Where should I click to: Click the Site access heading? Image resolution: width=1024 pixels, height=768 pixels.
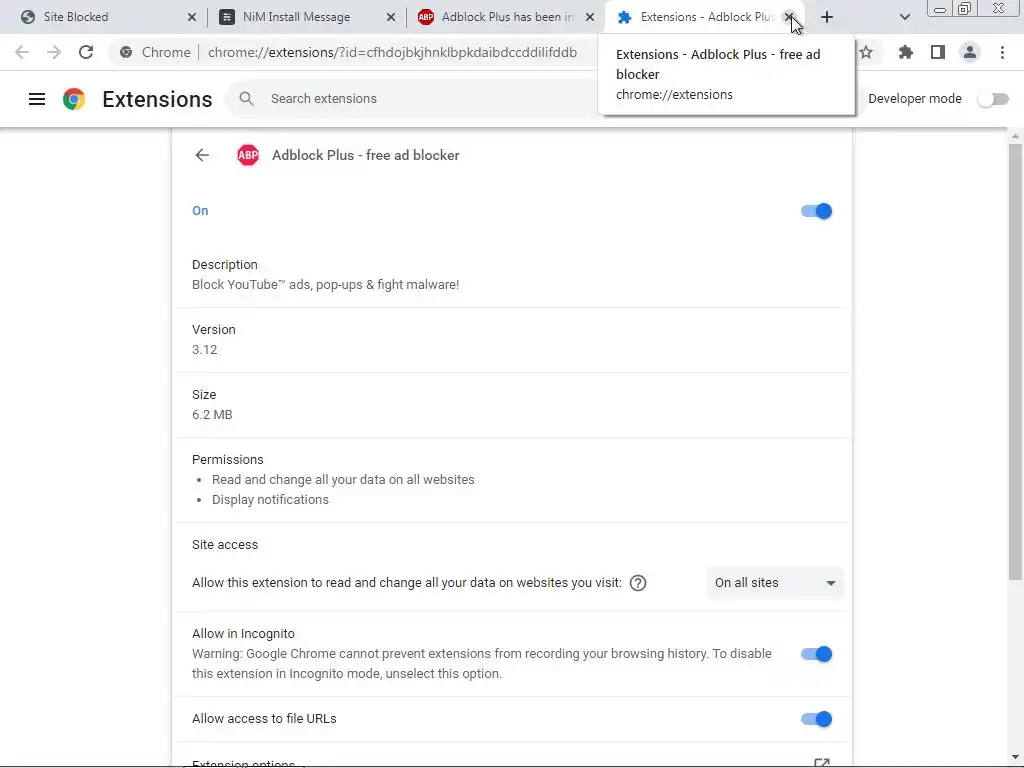coord(225,545)
